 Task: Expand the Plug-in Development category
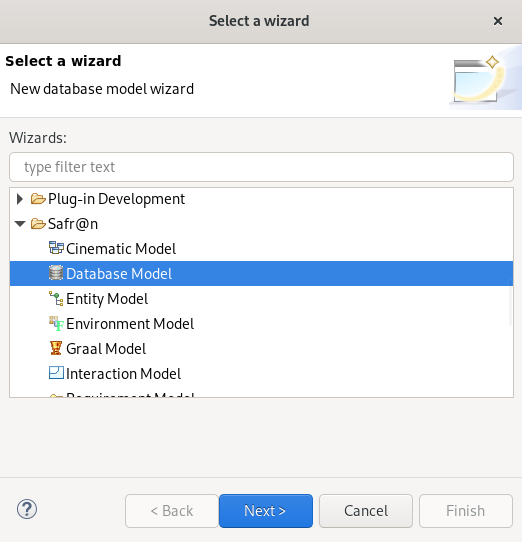(x=20, y=199)
